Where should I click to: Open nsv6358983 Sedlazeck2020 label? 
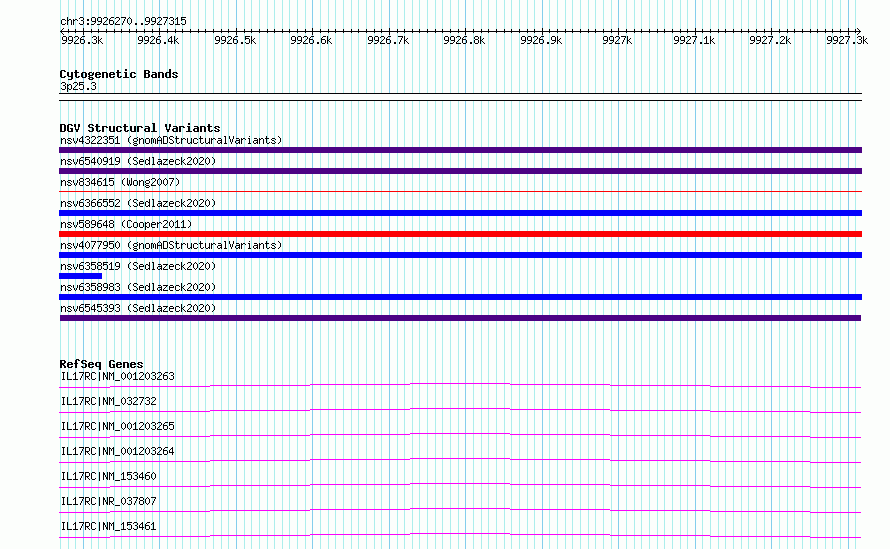pyautogui.click(x=138, y=287)
